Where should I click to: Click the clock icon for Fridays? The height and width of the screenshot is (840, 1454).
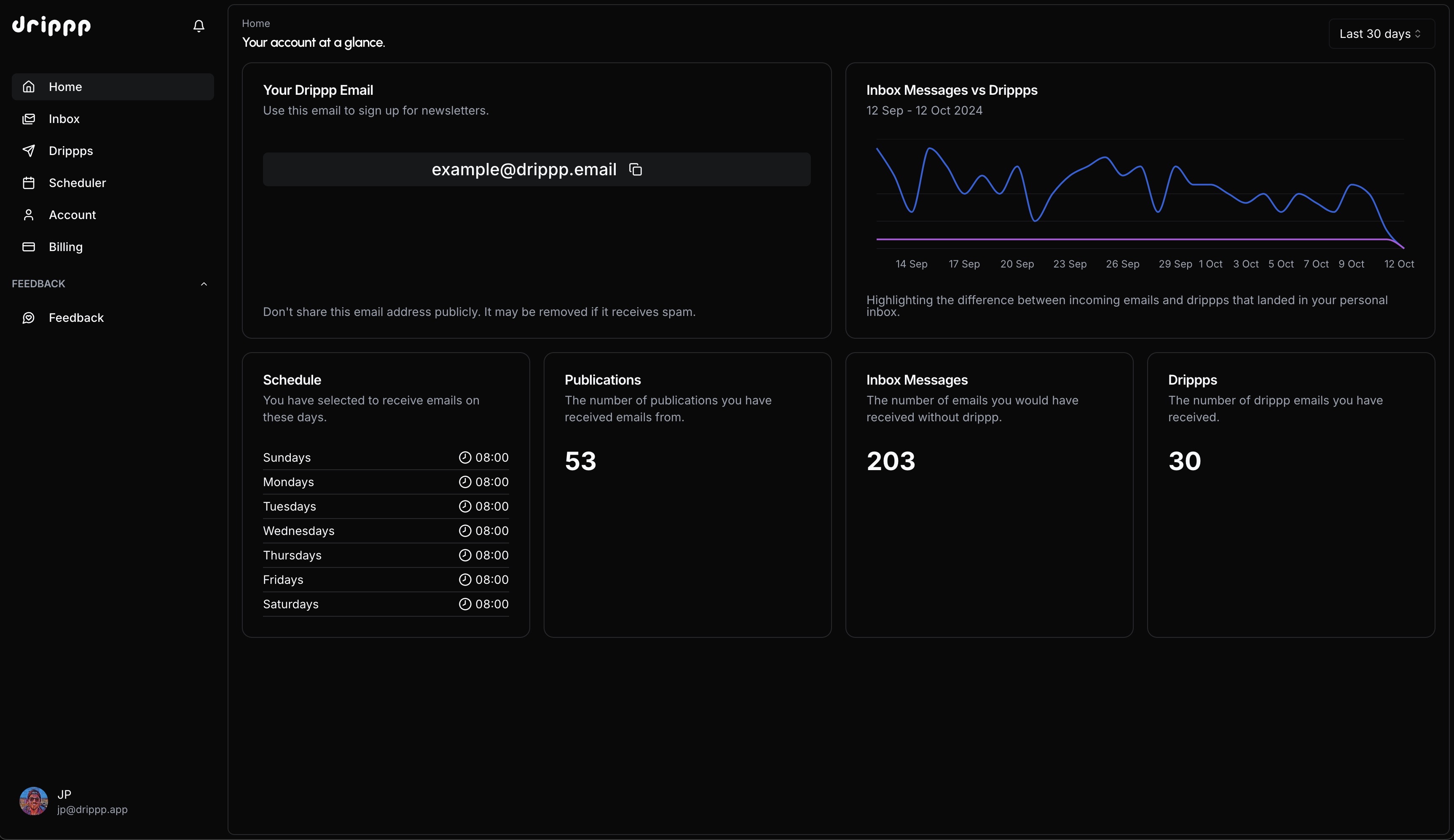(x=464, y=580)
